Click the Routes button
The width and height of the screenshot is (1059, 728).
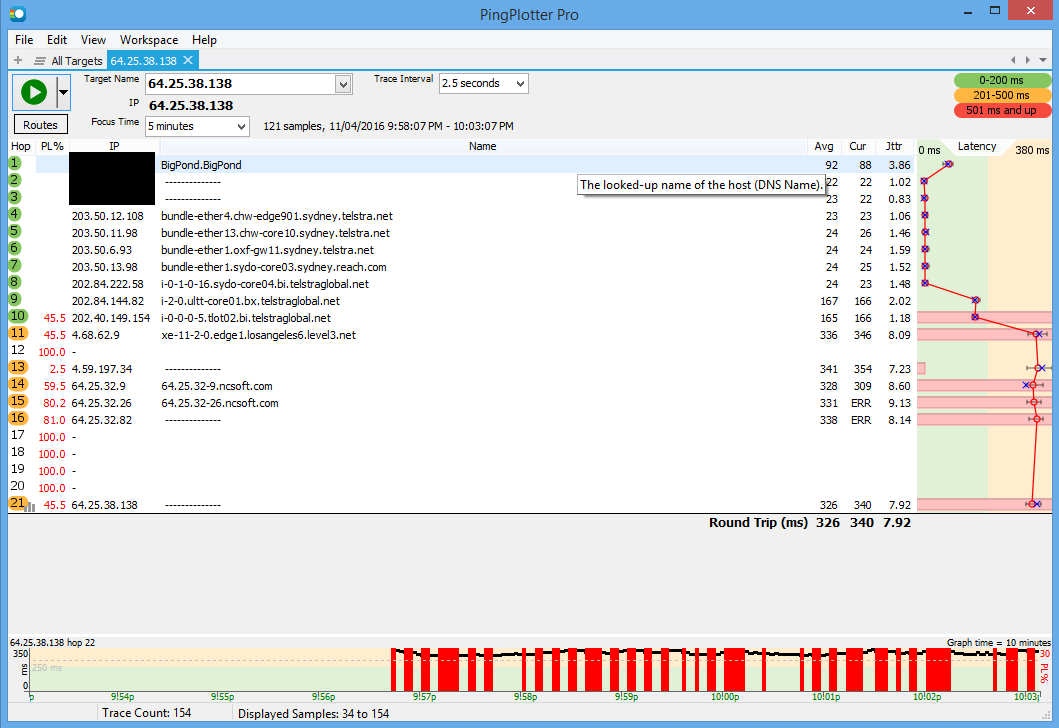click(41, 125)
